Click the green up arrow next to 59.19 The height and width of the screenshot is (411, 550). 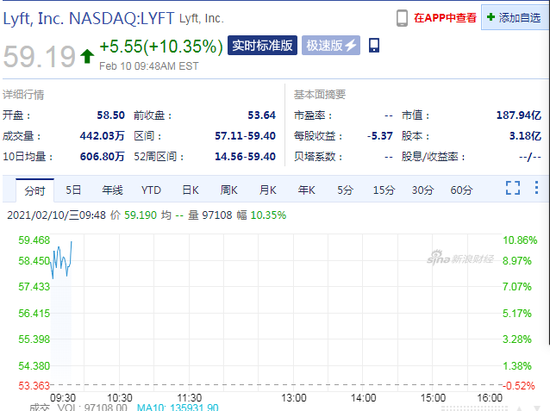87,56
